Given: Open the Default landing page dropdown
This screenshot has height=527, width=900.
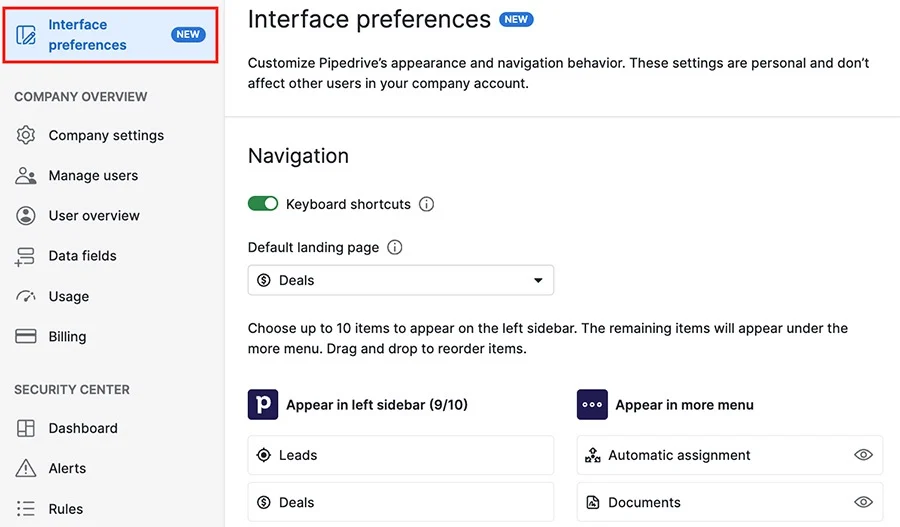Looking at the screenshot, I should pyautogui.click(x=401, y=280).
